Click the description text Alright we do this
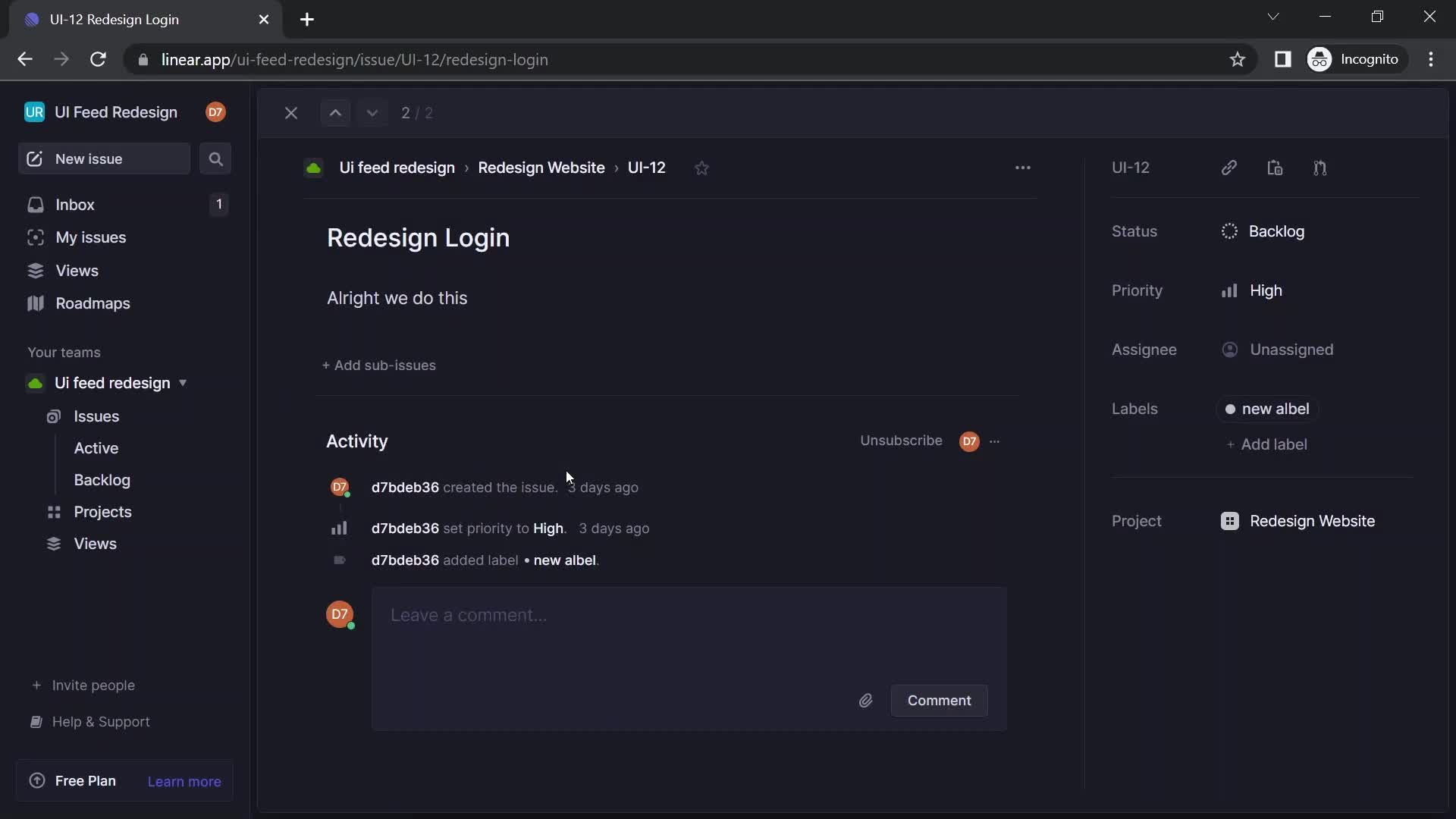The height and width of the screenshot is (819, 1456). pyautogui.click(x=397, y=298)
